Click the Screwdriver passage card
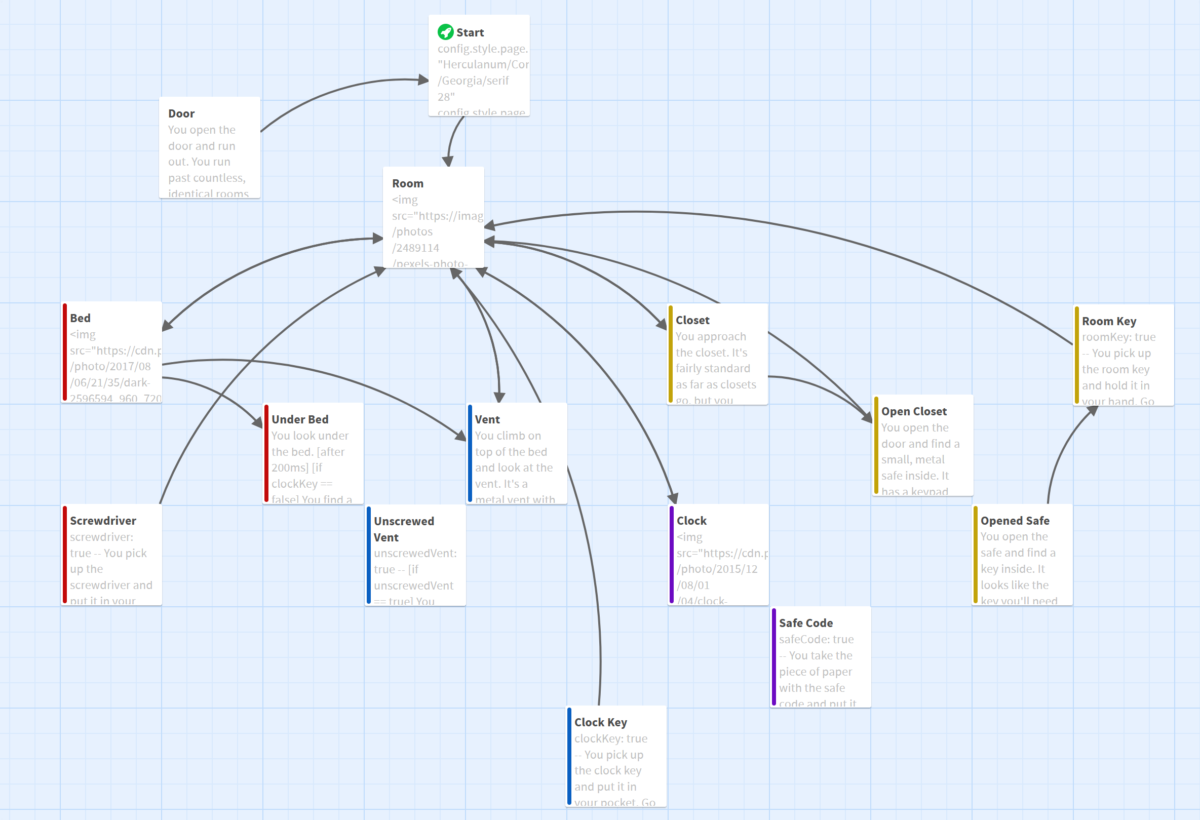This screenshot has width=1200, height=820. coord(112,555)
